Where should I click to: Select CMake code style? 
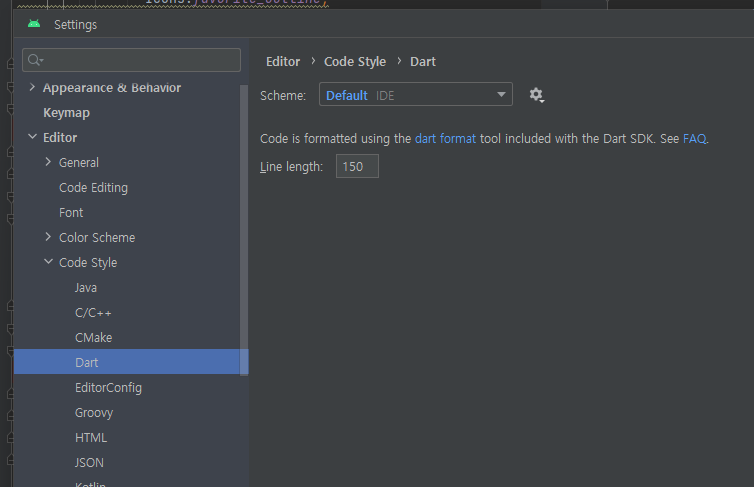pyautogui.click(x=93, y=337)
